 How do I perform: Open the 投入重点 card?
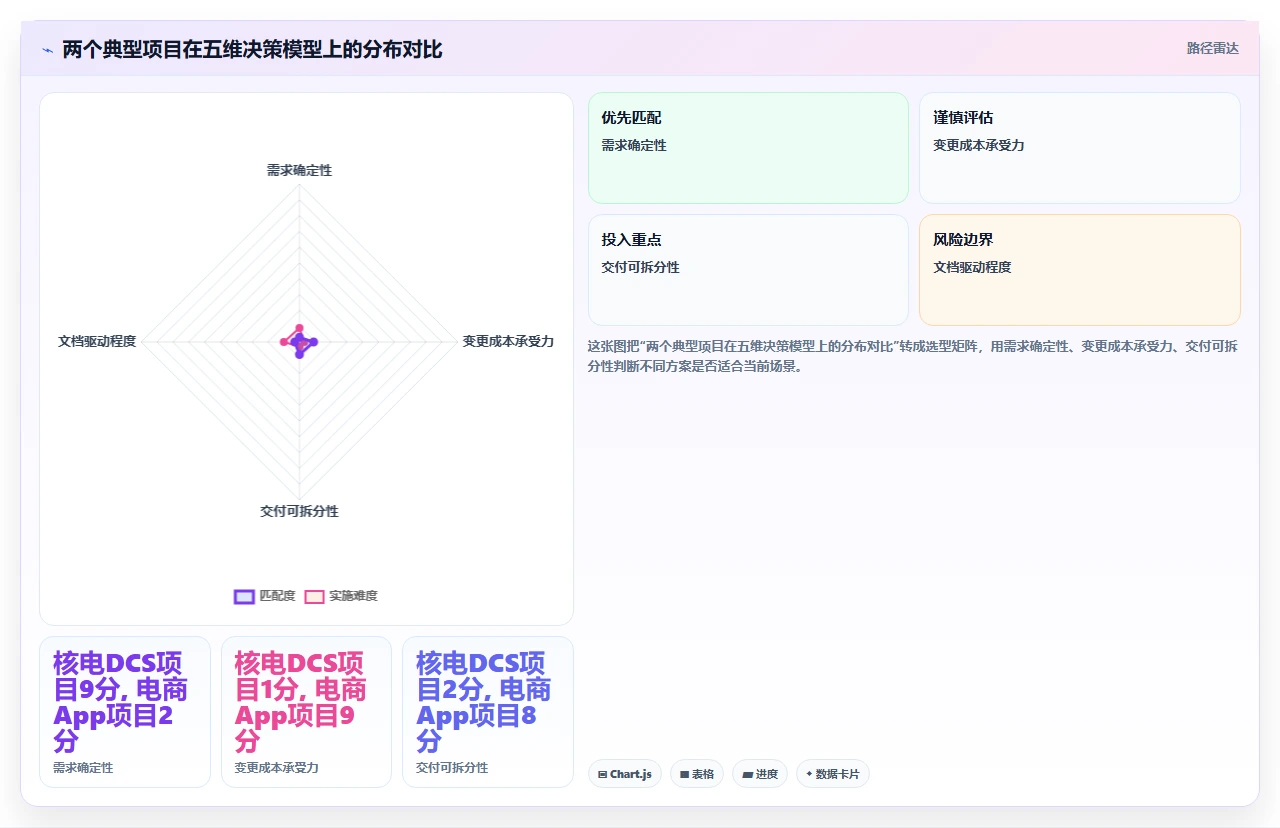click(748, 270)
